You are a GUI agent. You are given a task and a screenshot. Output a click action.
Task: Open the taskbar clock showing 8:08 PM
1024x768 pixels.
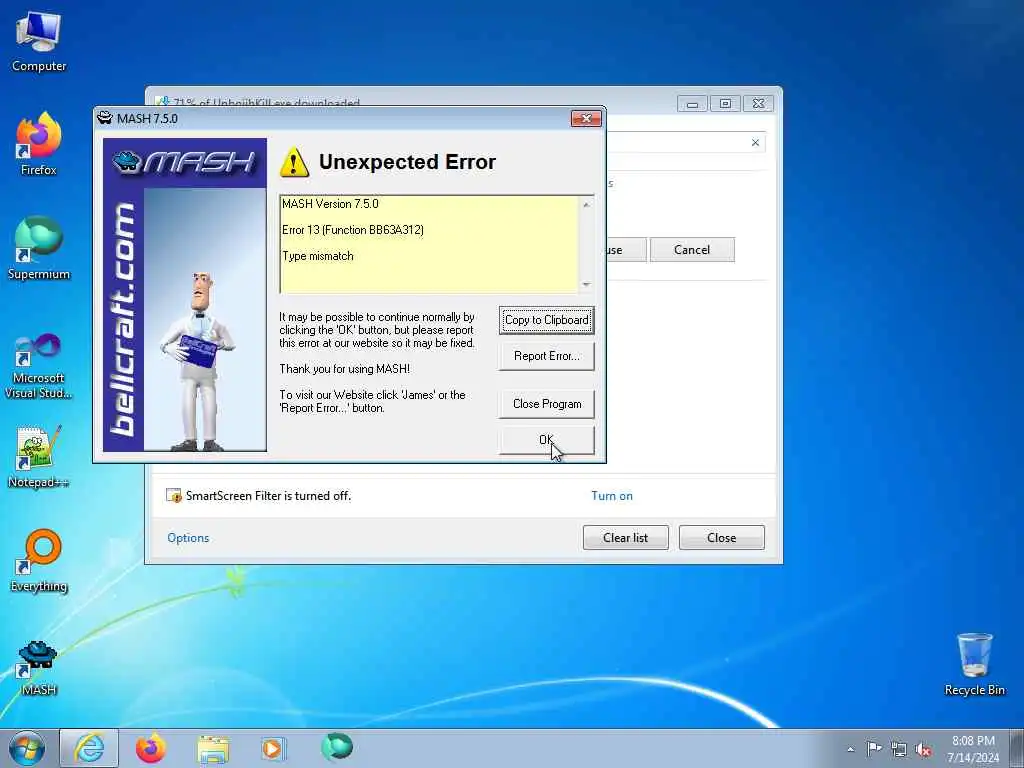973,749
